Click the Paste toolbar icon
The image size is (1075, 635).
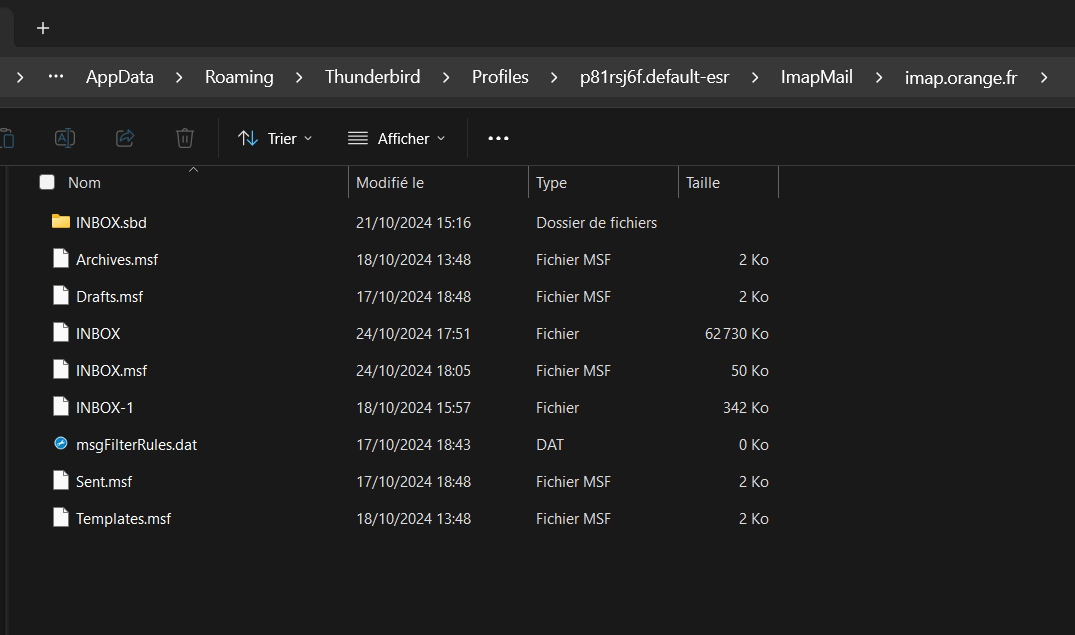click(x=6, y=138)
